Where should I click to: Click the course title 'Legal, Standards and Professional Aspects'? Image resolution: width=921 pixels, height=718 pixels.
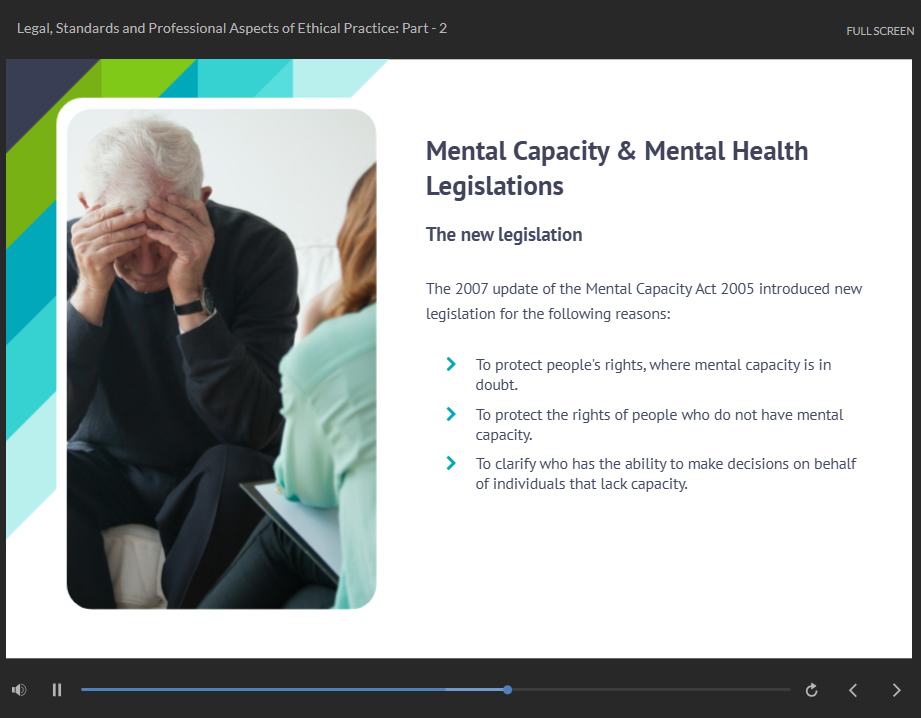pyautogui.click(x=232, y=28)
